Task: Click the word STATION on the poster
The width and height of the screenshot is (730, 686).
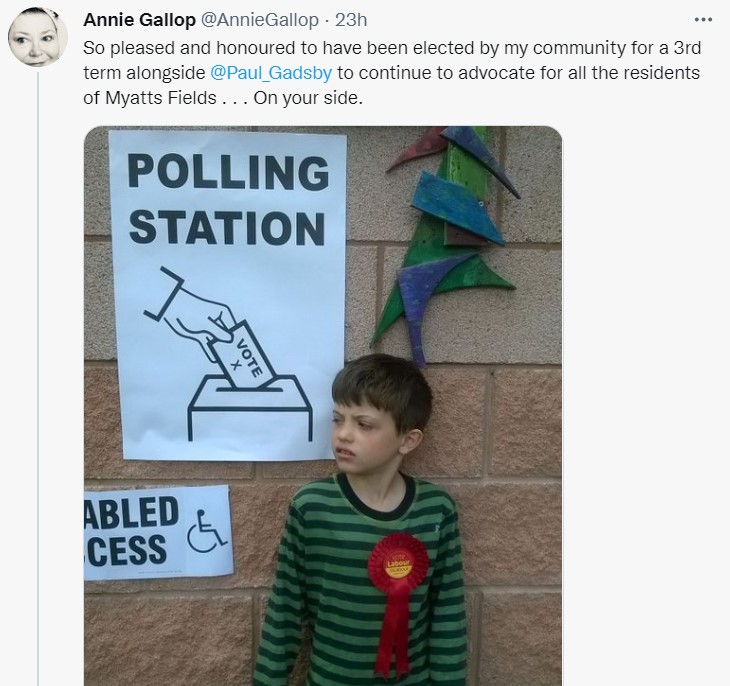Action: point(227,227)
